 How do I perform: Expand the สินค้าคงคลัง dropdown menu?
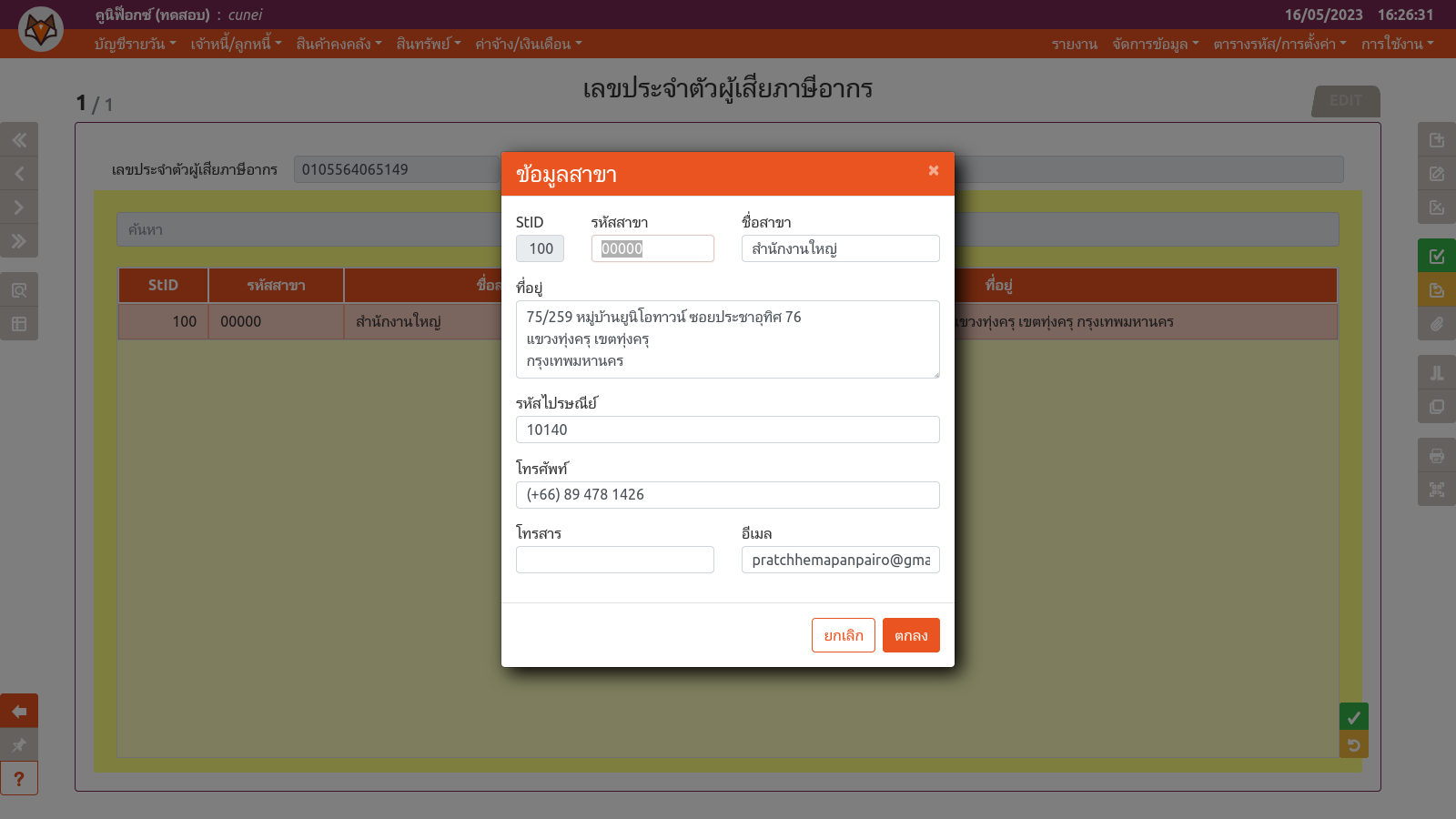[x=339, y=44]
